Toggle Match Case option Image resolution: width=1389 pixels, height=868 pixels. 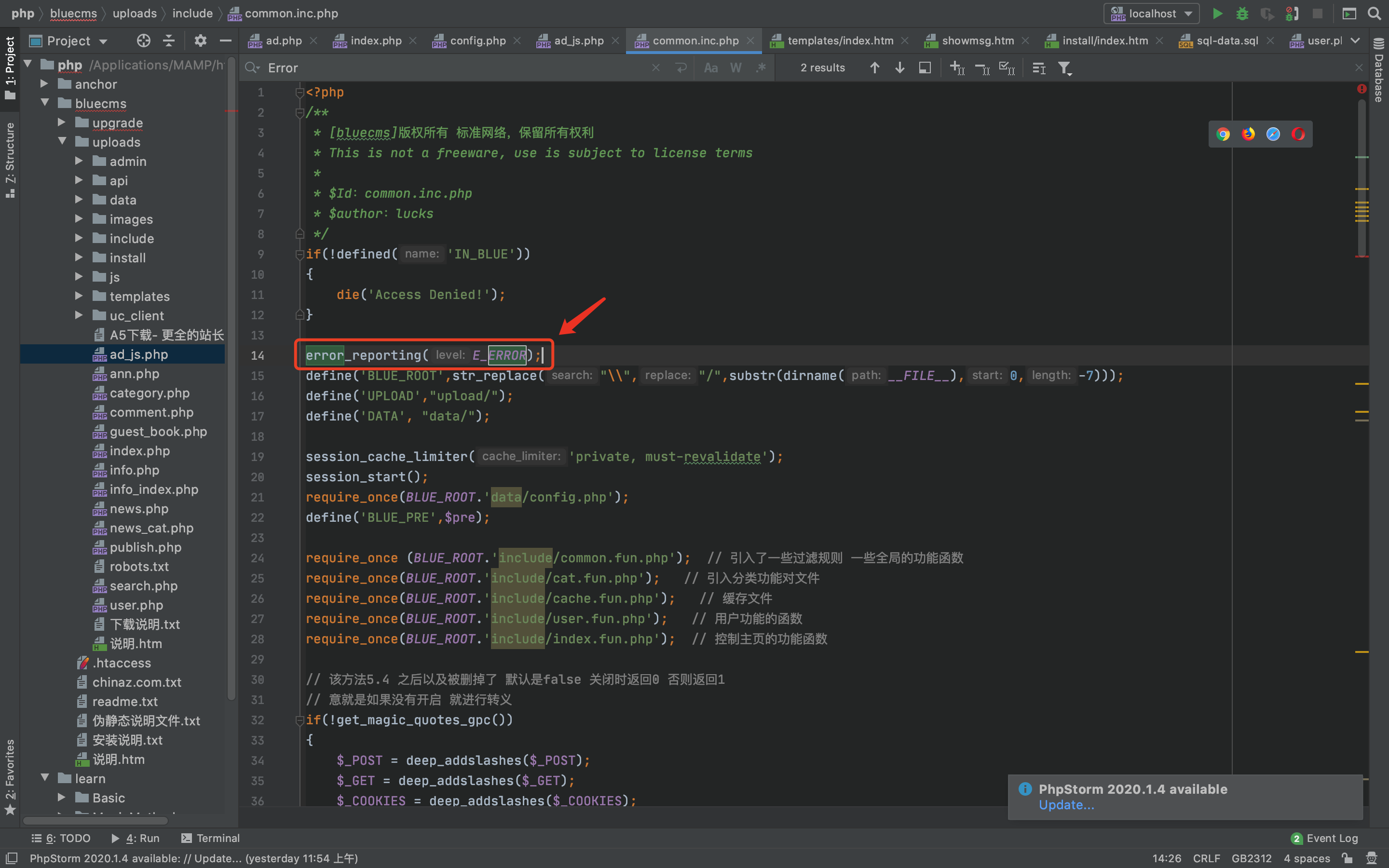[710, 68]
